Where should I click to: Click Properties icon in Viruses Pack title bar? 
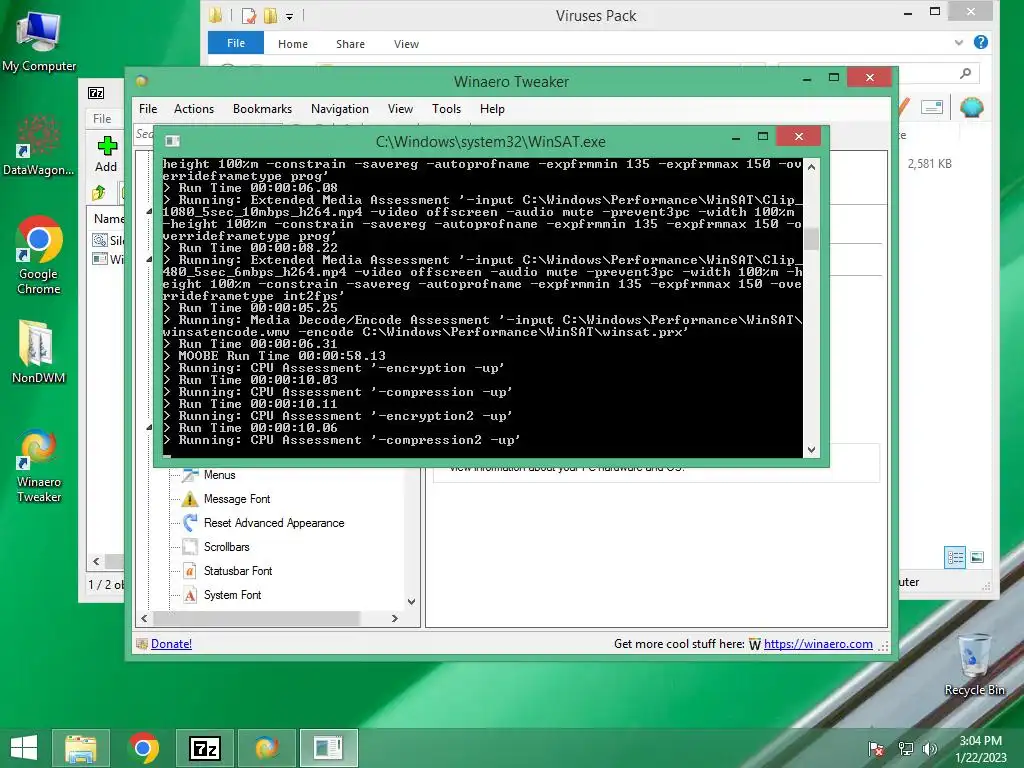[248, 15]
